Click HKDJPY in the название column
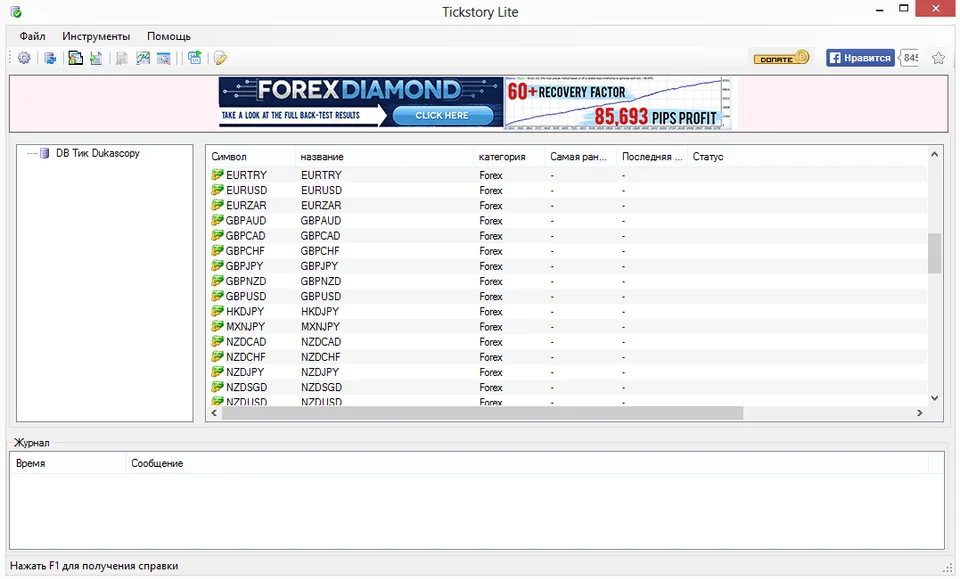 tap(320, 312)
